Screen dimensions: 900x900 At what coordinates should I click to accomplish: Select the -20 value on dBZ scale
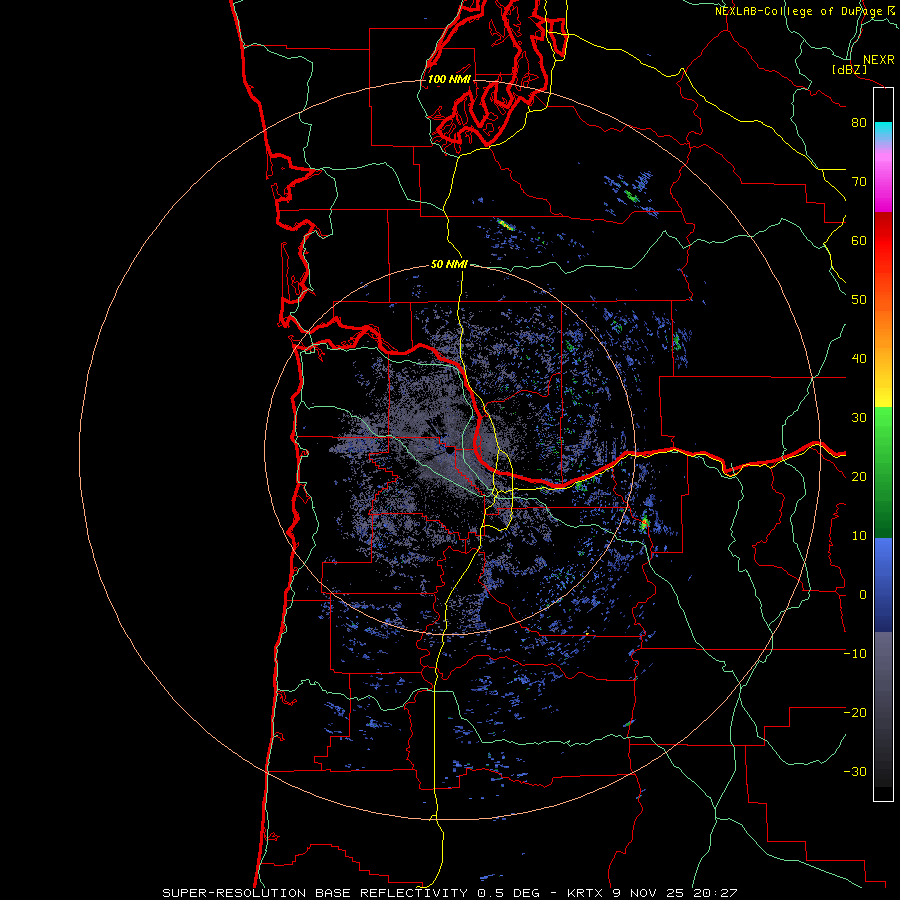(855, 713)
